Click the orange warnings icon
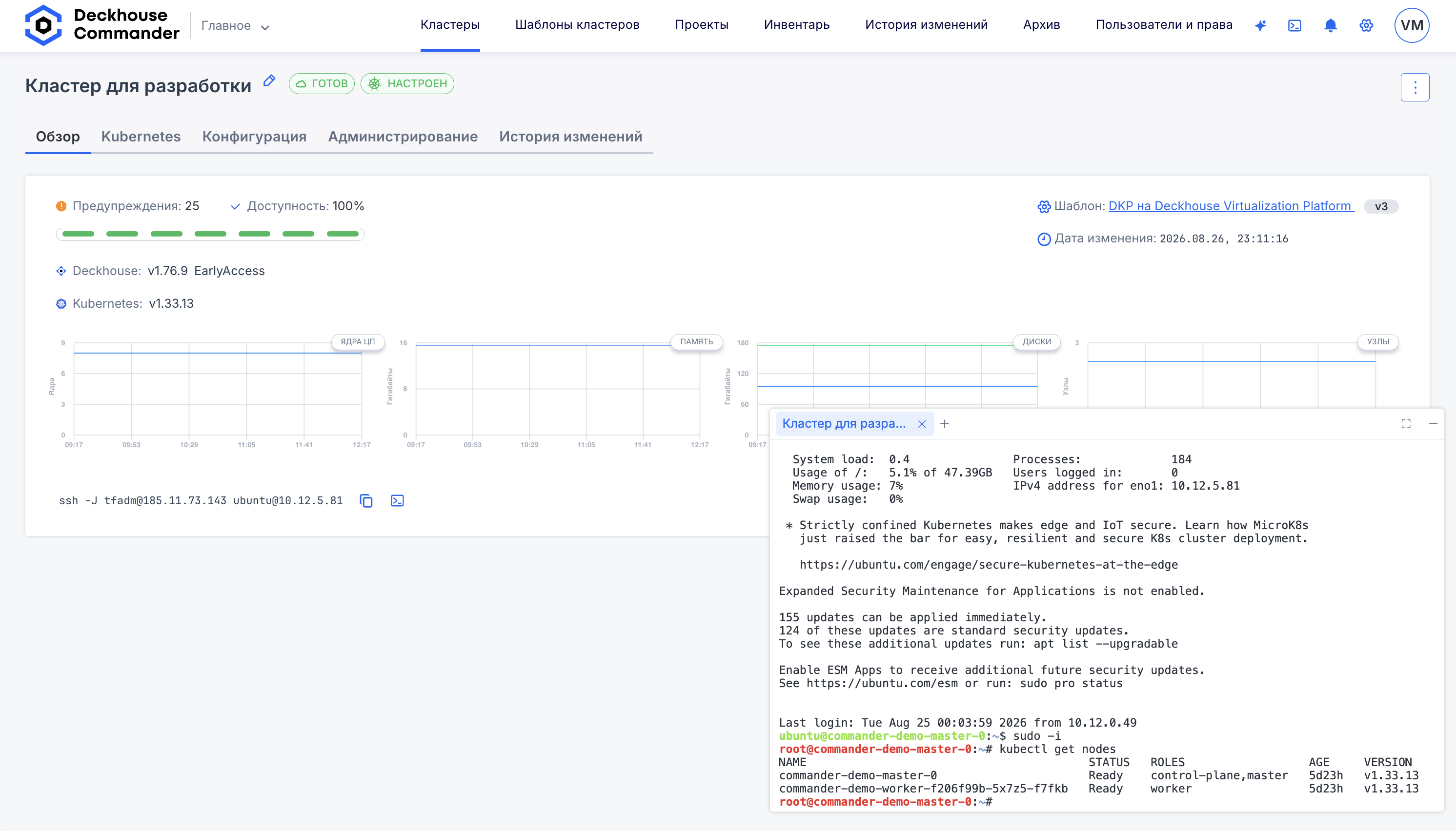 (x=61, y=206)
